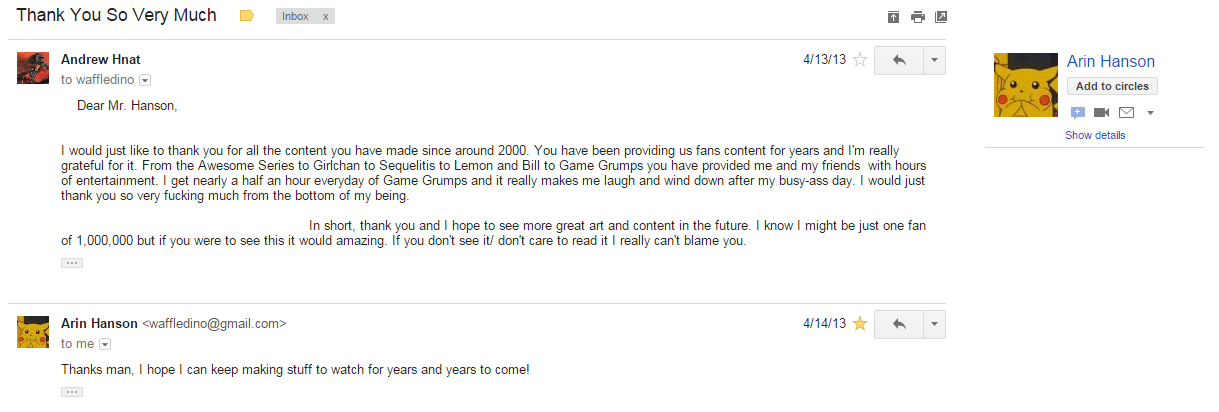Image resolution: width=1219 pixels, height=412 pixels.
Task: Click the print all icon
Action: pos(917,17)
